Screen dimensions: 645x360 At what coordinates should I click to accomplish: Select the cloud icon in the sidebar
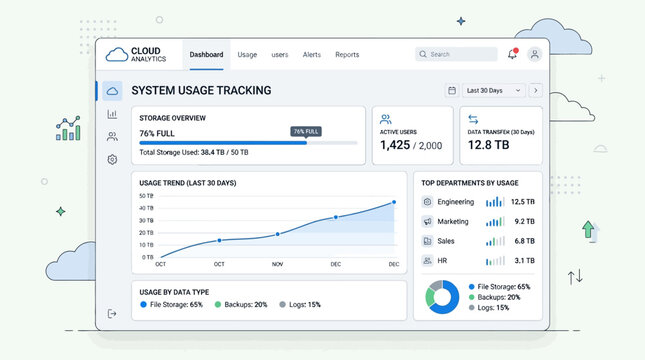(112, 91)
